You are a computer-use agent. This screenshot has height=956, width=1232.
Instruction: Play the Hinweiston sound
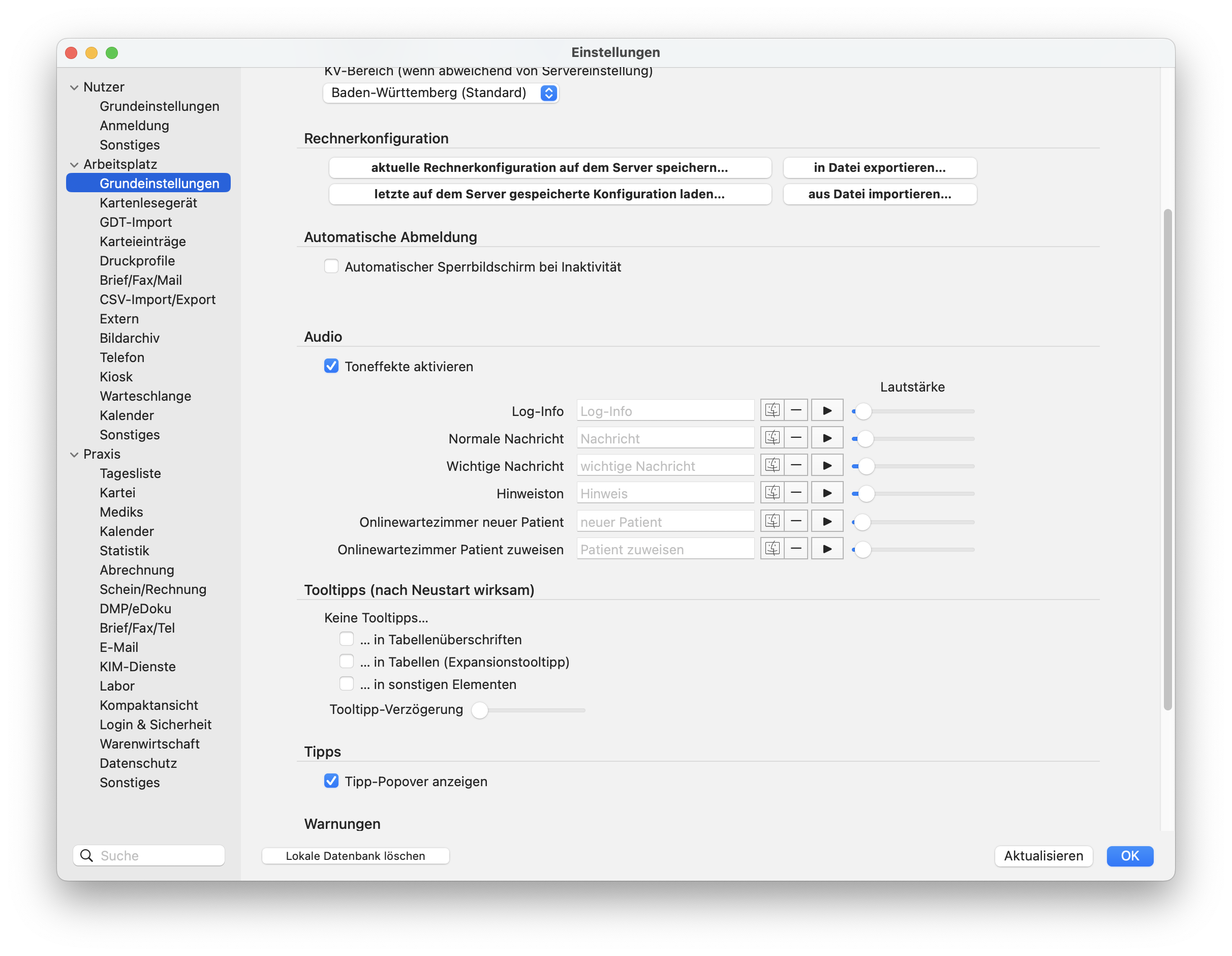tap(827, 493)
